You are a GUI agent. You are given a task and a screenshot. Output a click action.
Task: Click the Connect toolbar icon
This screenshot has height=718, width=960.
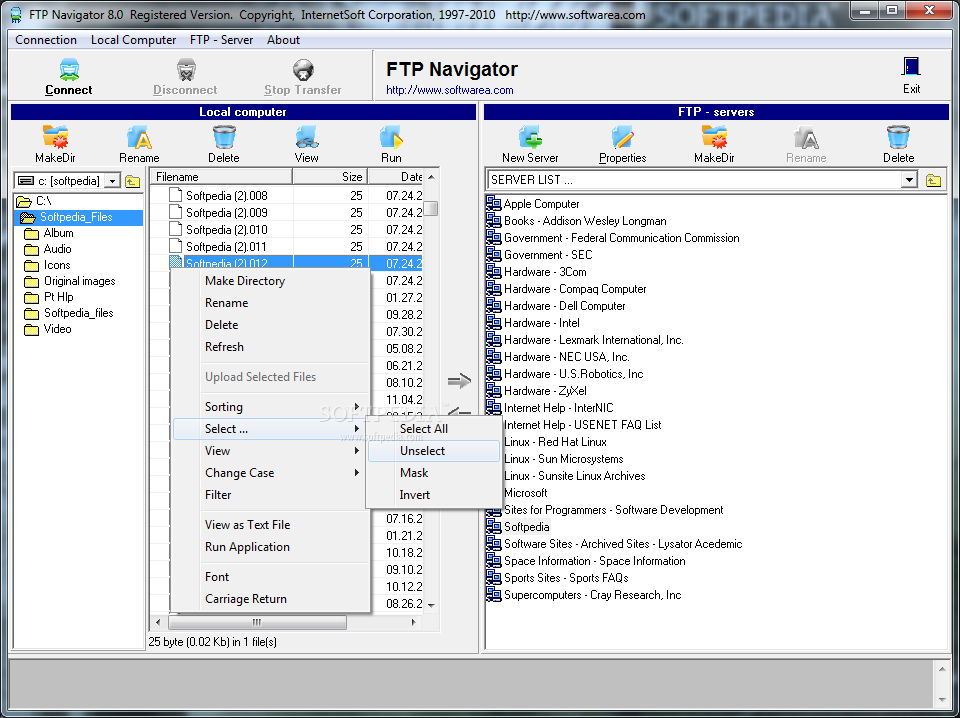pos(69,70)
